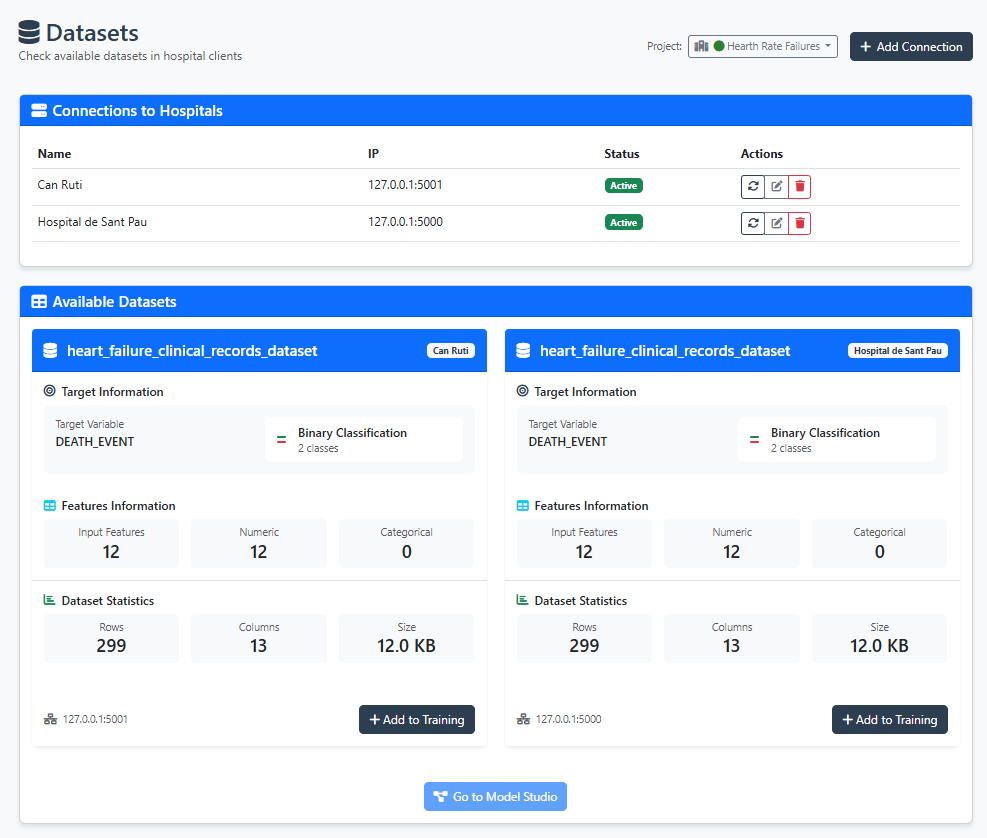Click the Active badge for Hospital de Sant Pau
The width and height of the screenshot is (987, 838).
(623, 222)
